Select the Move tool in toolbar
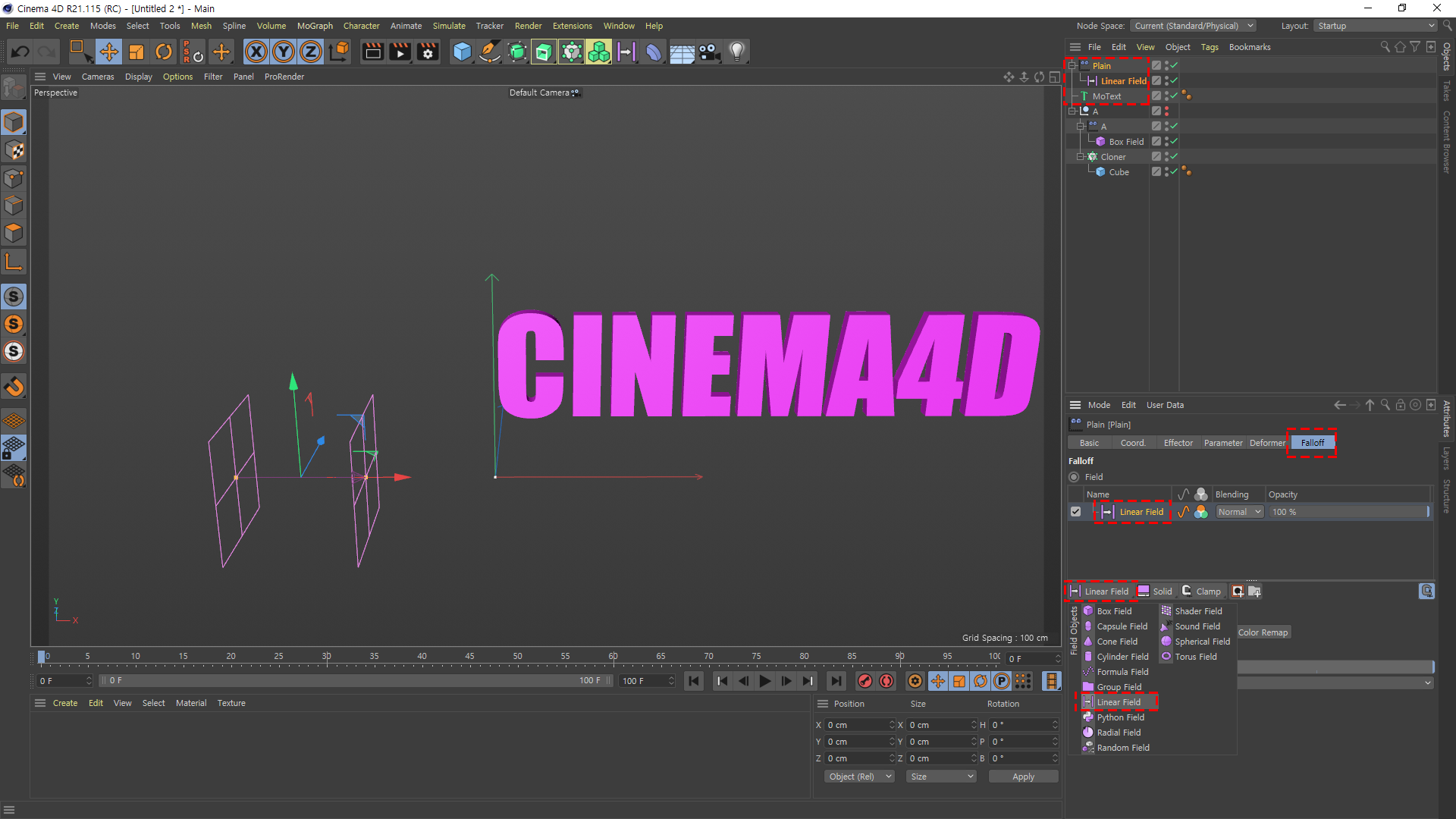 (108, 52)
